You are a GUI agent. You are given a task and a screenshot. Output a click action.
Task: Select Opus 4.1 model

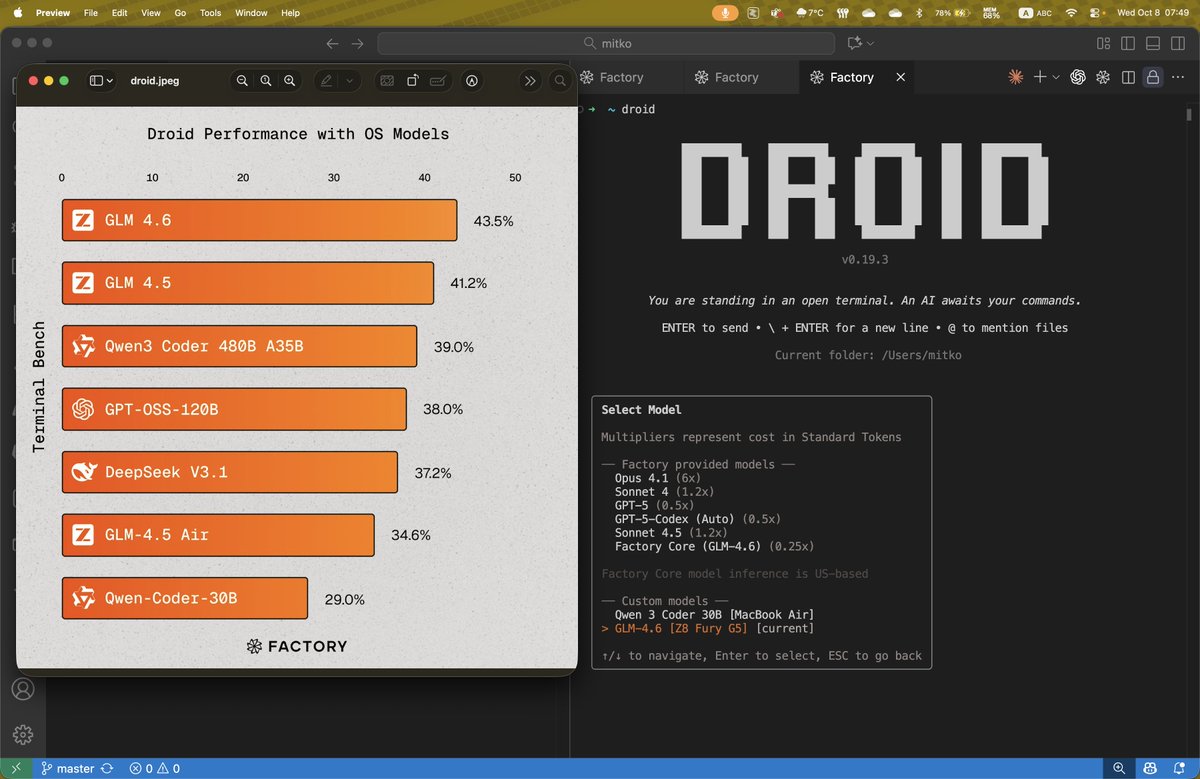(656, 478)
